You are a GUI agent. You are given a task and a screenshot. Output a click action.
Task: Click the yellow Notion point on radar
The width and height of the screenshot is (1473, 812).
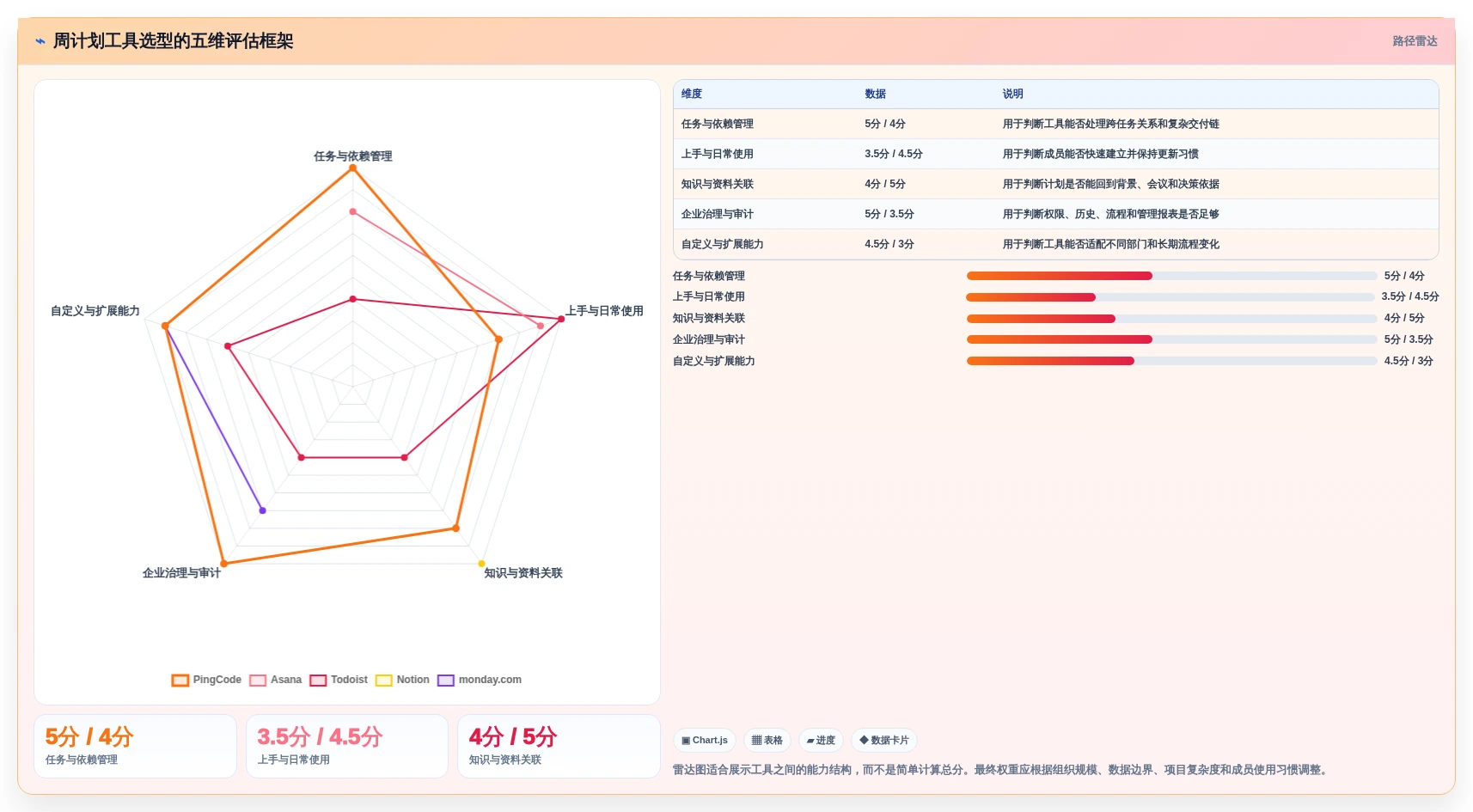click(x=481, y=564)
